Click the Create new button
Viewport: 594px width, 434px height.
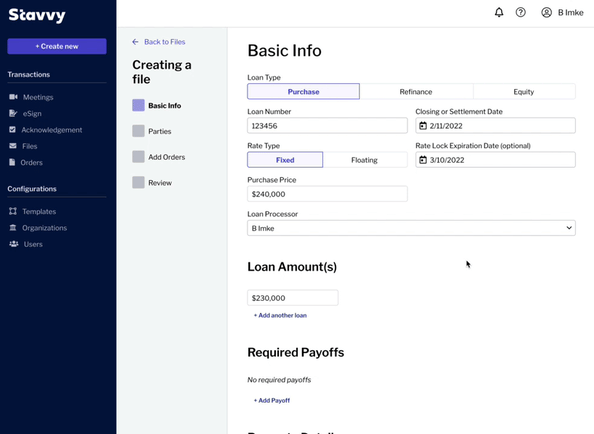tap(57, 46)
